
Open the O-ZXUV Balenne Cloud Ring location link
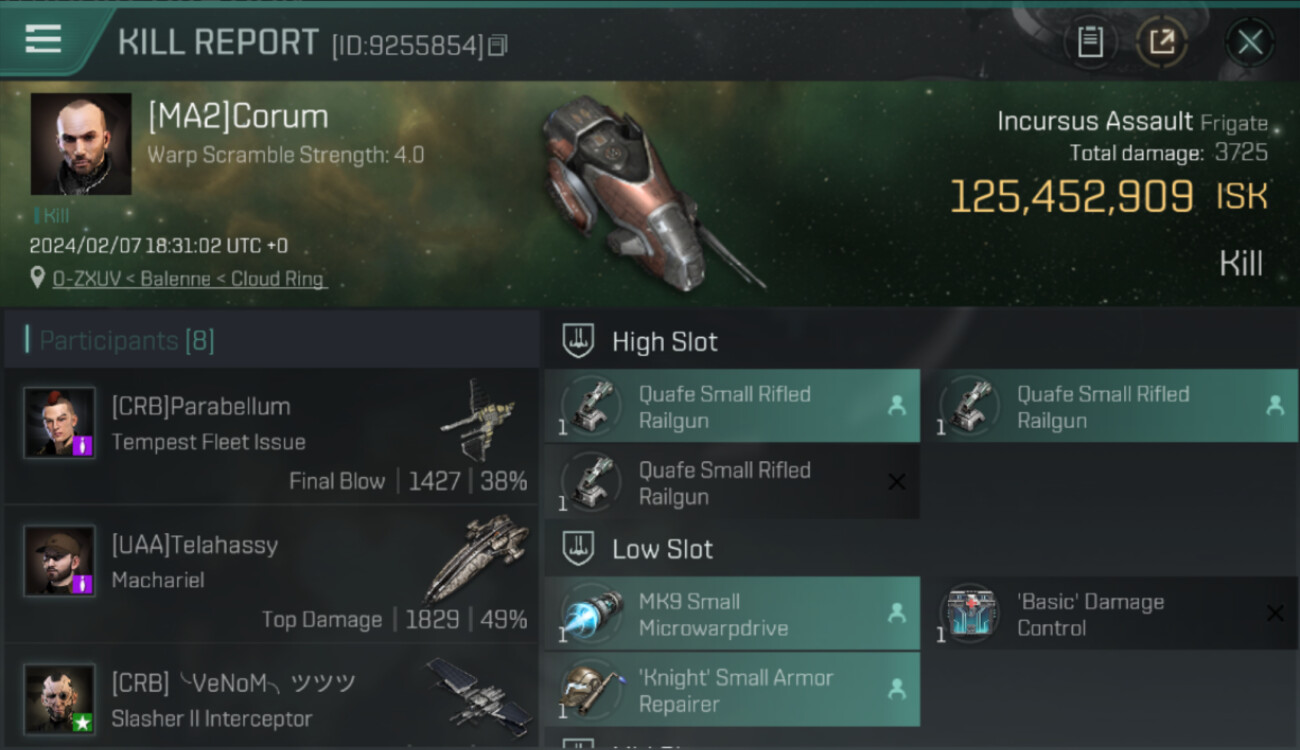click(189, 279)
